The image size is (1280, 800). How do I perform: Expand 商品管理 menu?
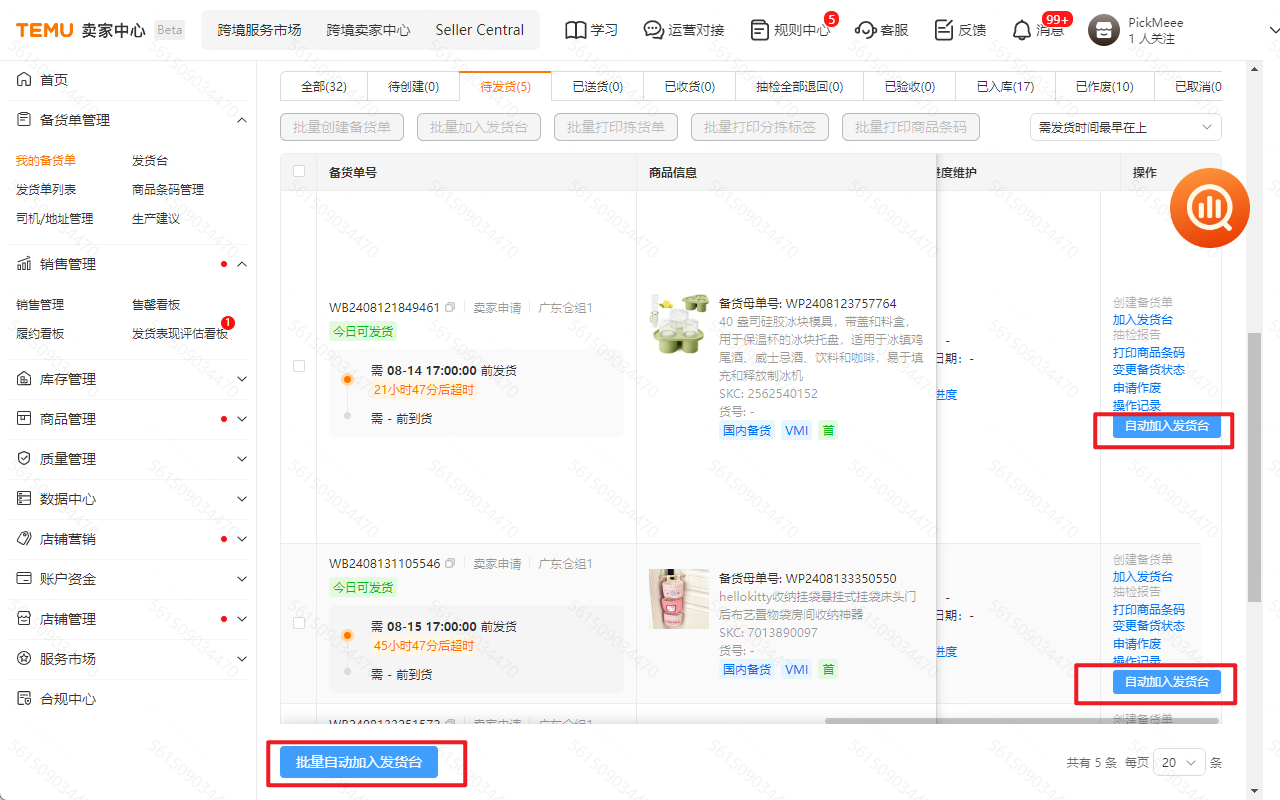pyautogui.click(x=241, y=419)
